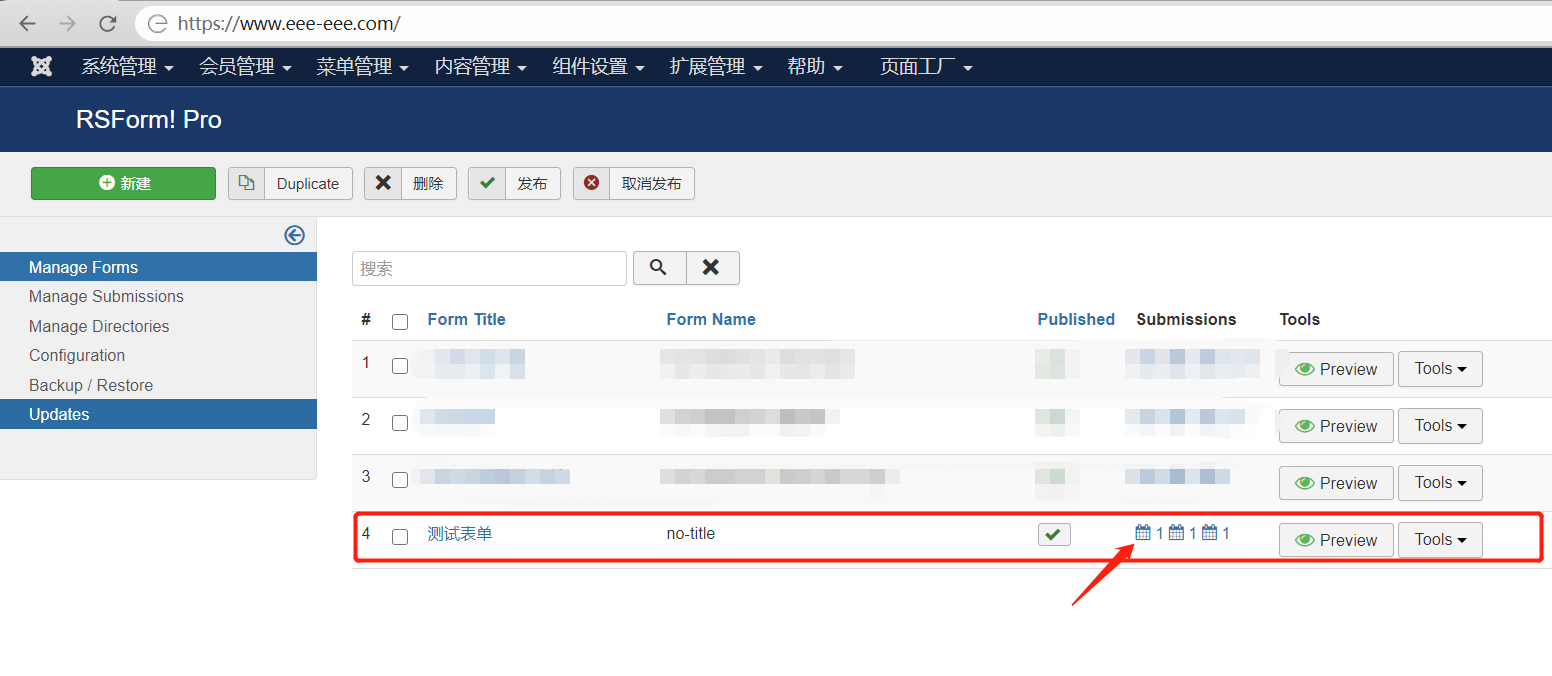Open Tools dropdown for 测试表单 row

(1439, 540)
